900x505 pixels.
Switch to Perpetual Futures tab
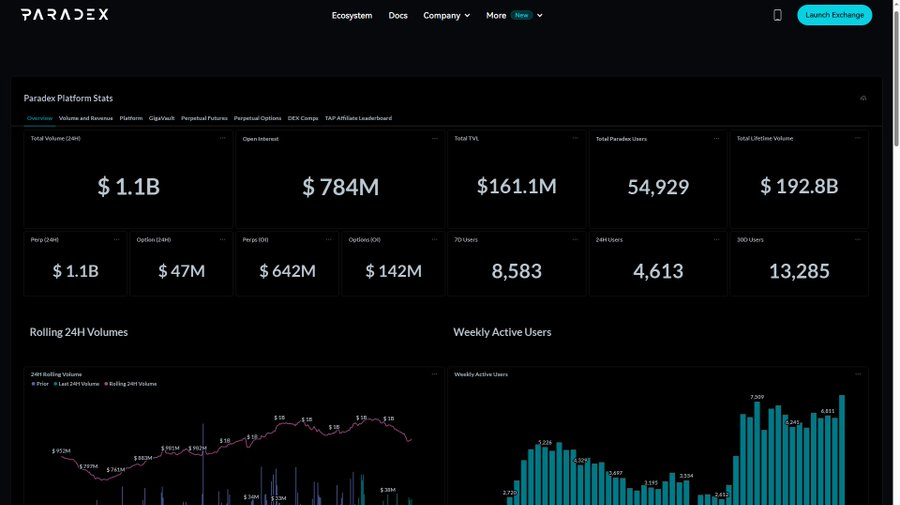(x=204, y=118)
